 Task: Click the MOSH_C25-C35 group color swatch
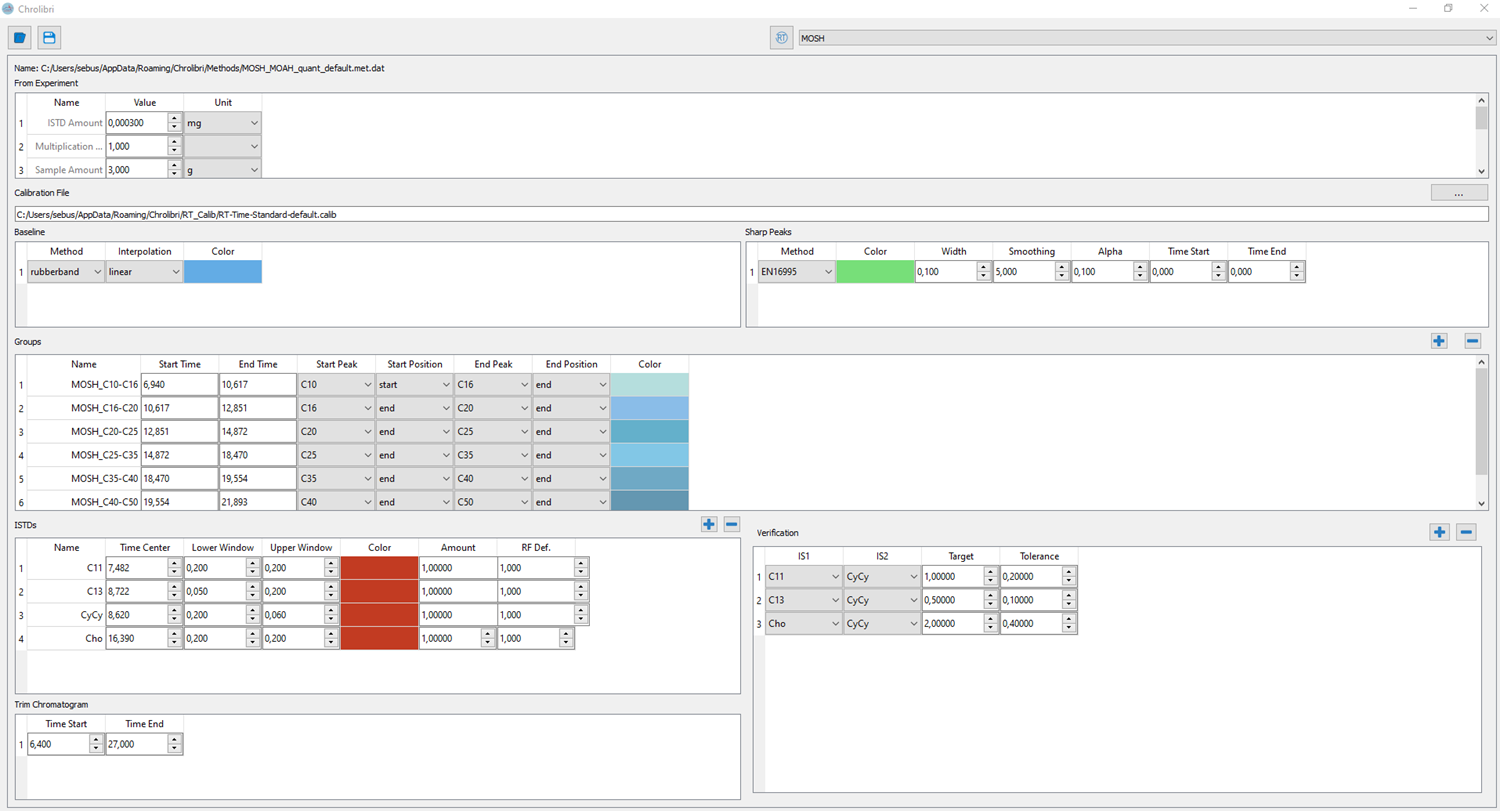point(650,455)
